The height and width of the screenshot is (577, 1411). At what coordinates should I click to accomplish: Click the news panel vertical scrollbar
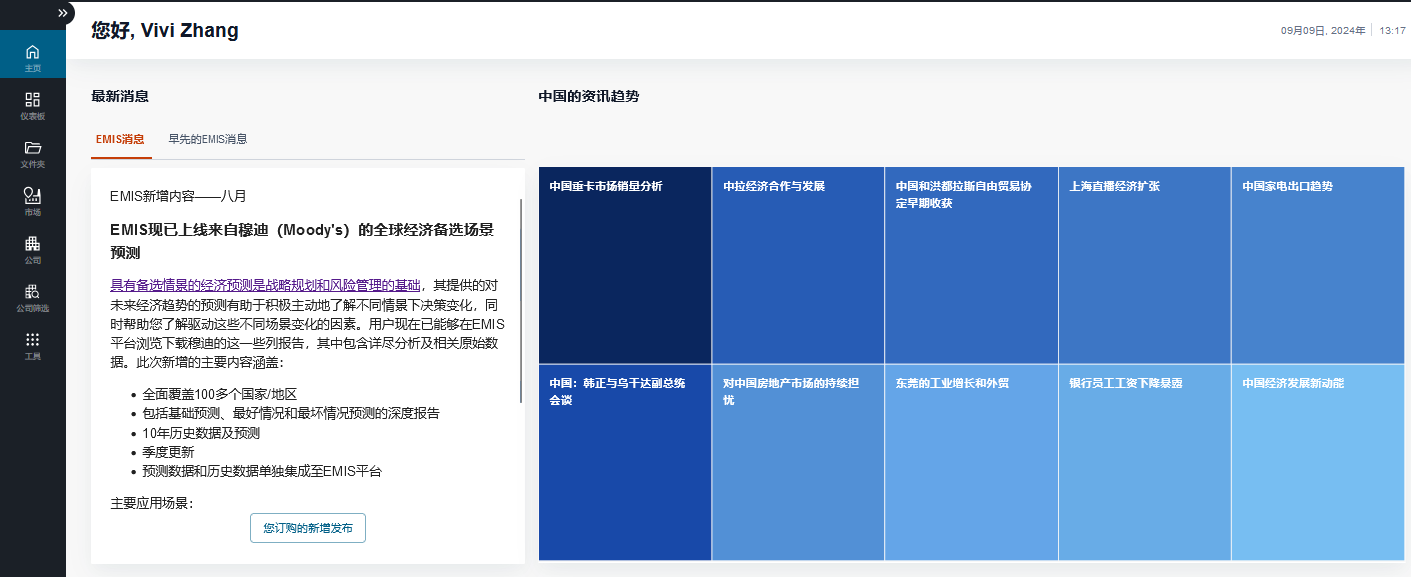(521, 300)
